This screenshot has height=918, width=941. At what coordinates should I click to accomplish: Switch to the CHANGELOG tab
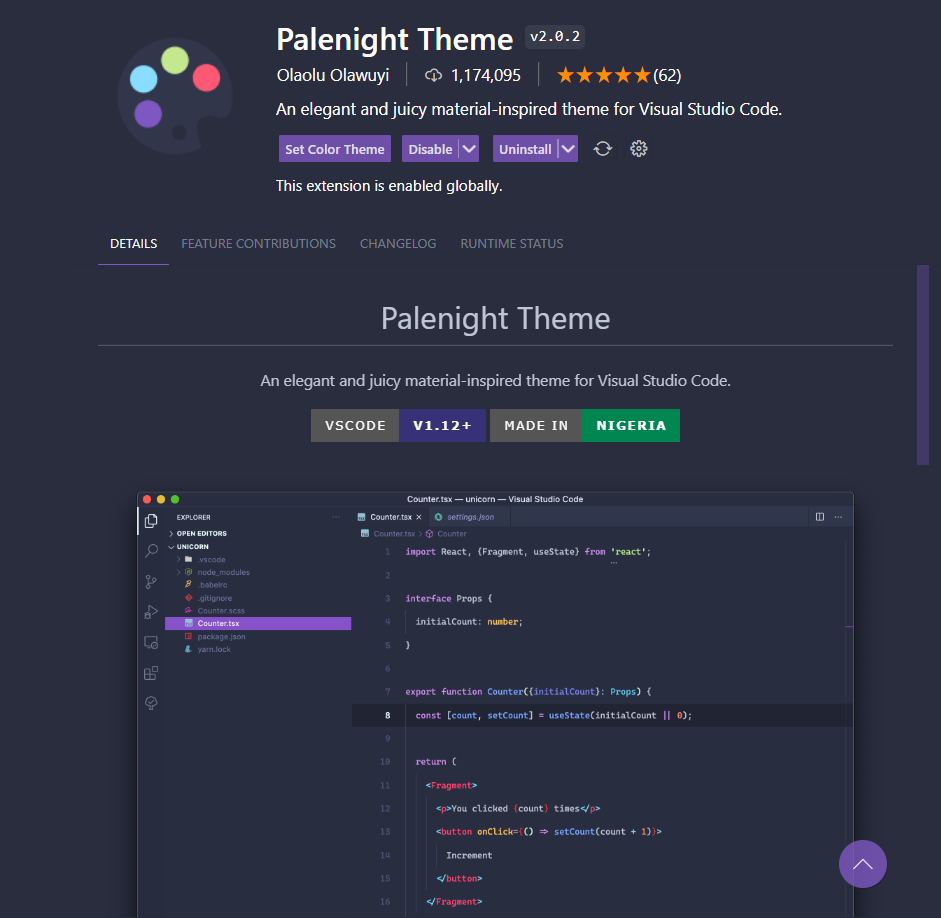pos(398,243)
